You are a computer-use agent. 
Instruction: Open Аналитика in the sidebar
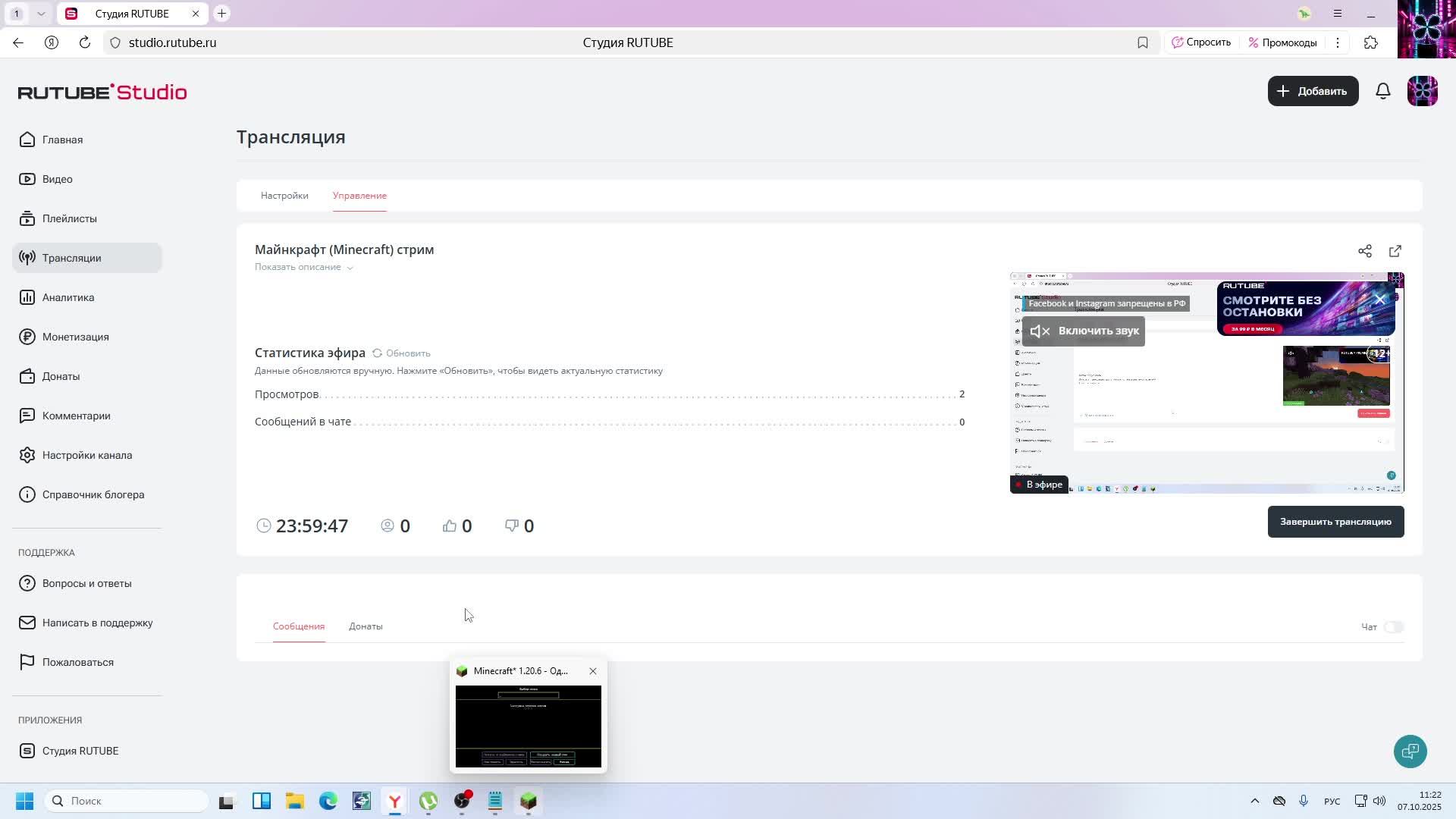[68, 297]
